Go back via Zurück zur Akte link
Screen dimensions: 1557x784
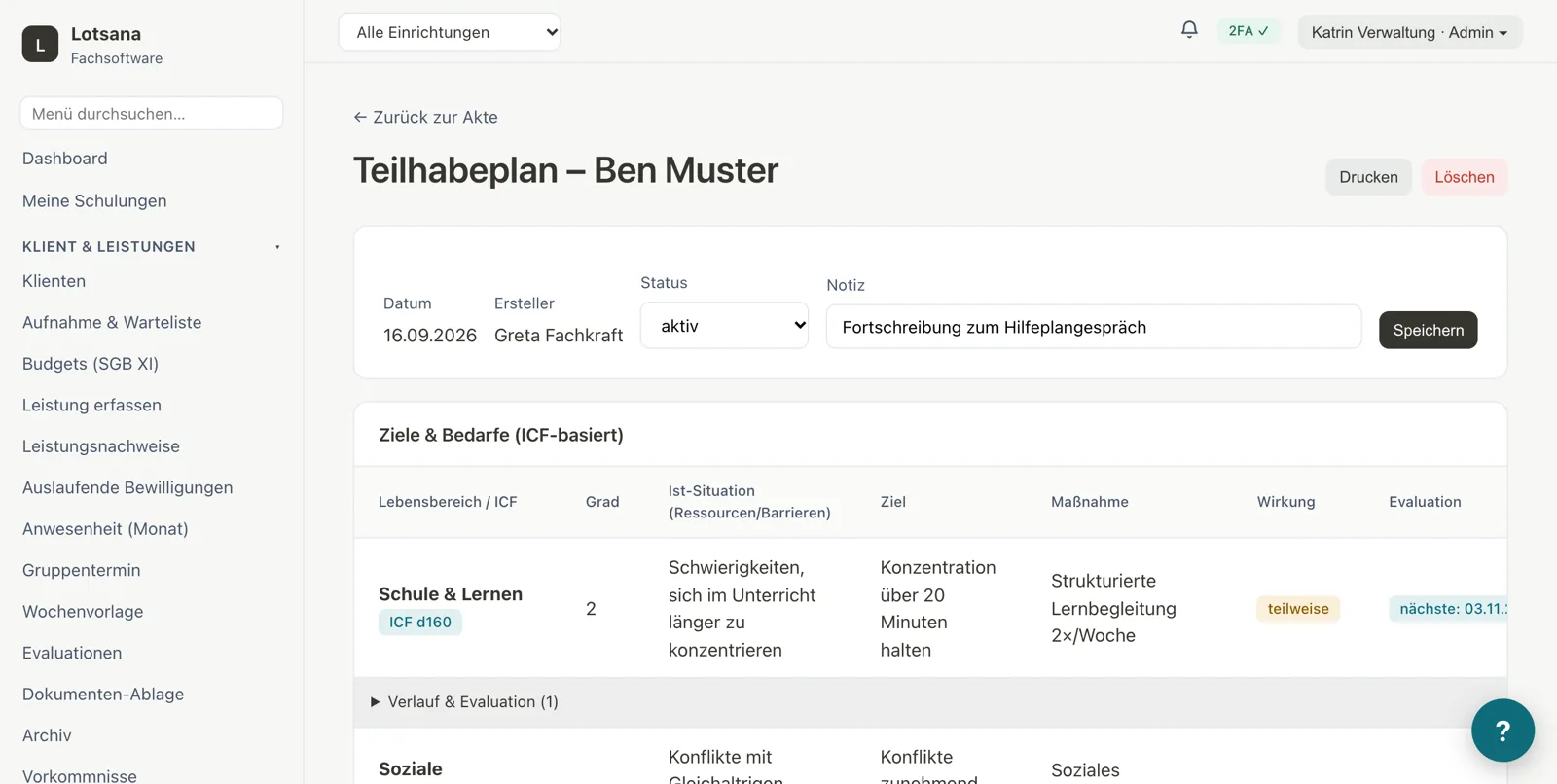(425, 117)
